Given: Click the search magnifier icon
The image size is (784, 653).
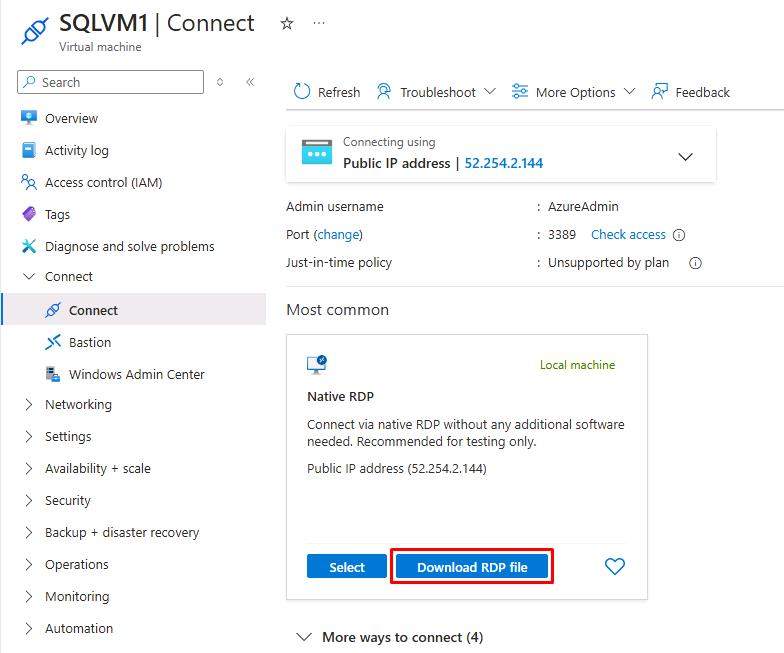Looking at the screenshot, I should 30,82.
